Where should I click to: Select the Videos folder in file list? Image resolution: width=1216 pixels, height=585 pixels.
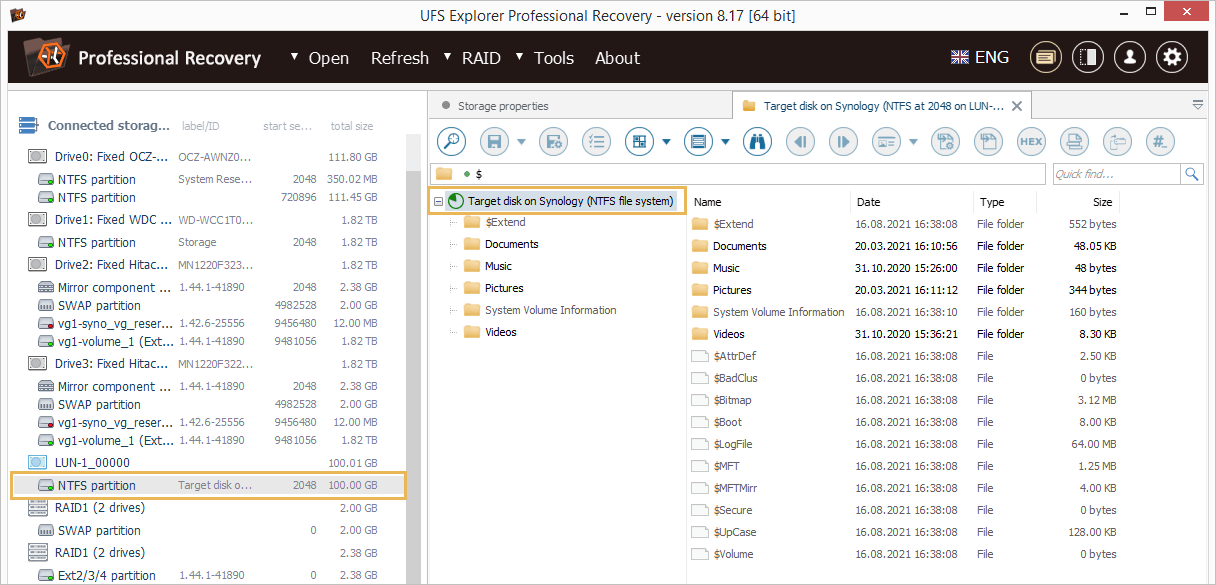[x=904, y=334]
